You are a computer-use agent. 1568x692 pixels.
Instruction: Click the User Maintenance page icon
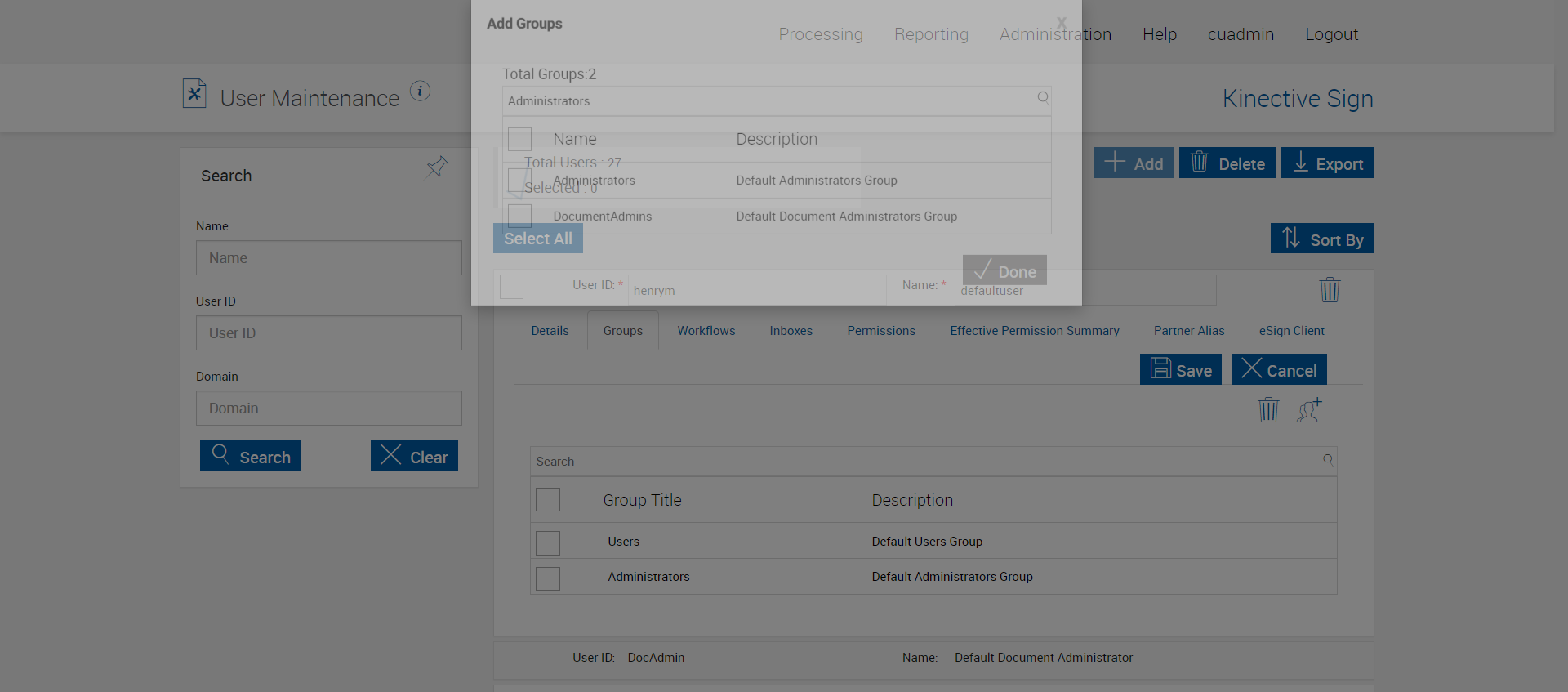tap(194, 93)
